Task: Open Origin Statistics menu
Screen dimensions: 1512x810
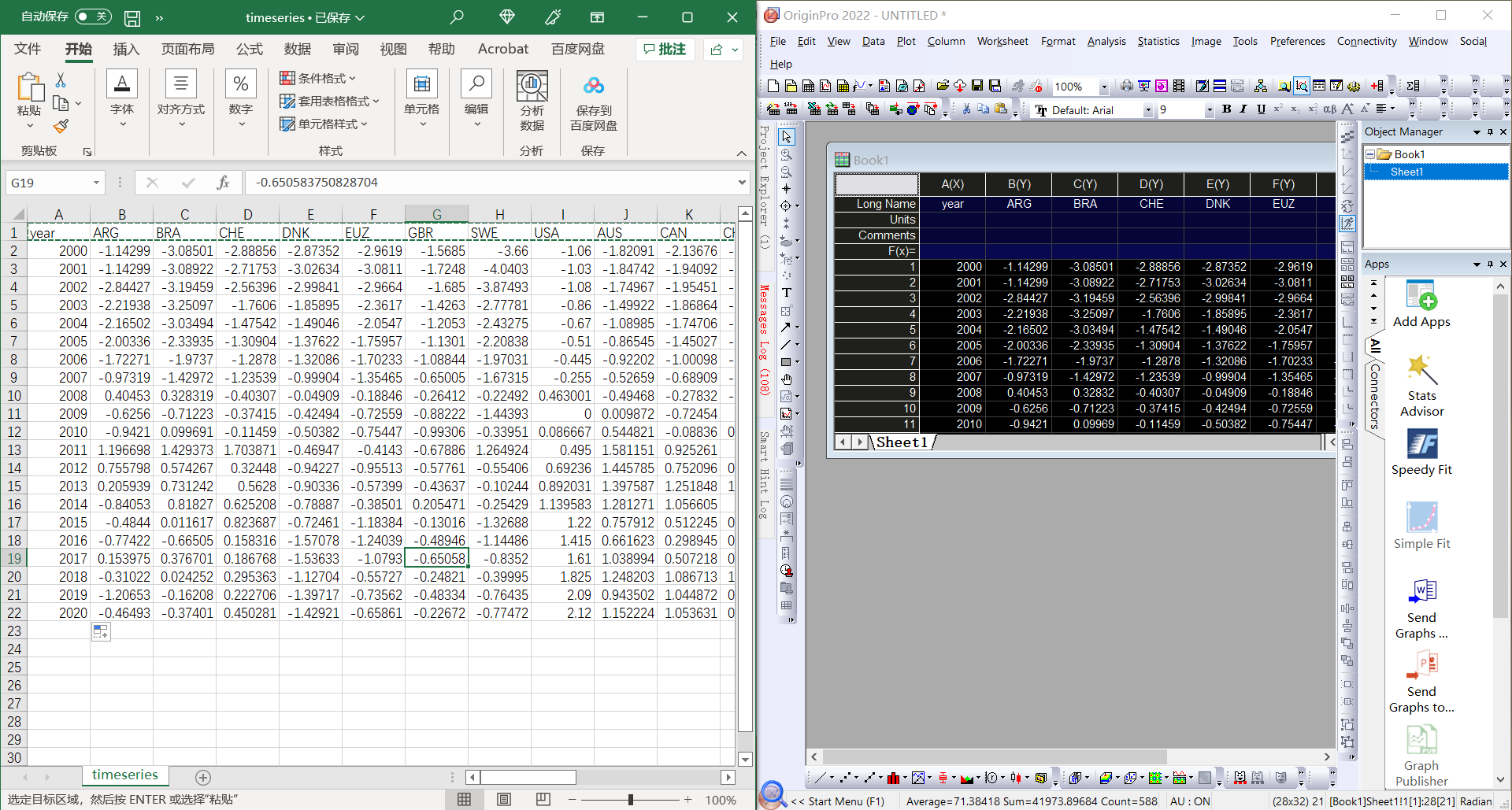Action: [x=1158, y=41]
